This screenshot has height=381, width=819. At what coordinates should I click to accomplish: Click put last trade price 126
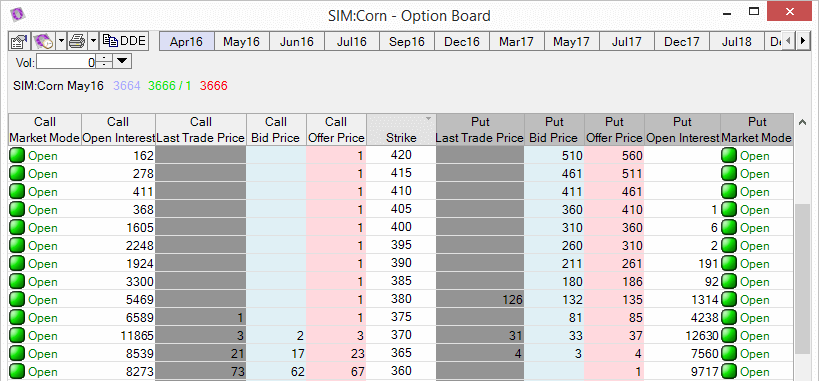pos(480,299)
